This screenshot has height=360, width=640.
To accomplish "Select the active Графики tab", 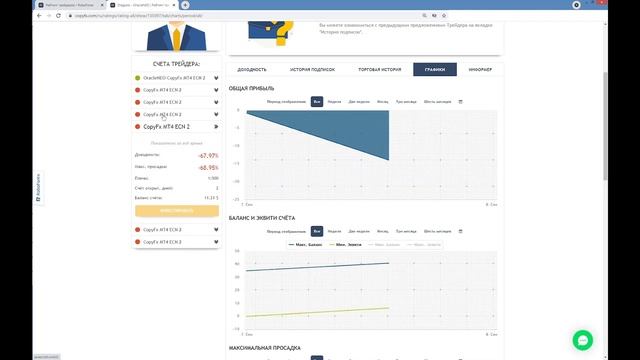I will coord(435,70).
